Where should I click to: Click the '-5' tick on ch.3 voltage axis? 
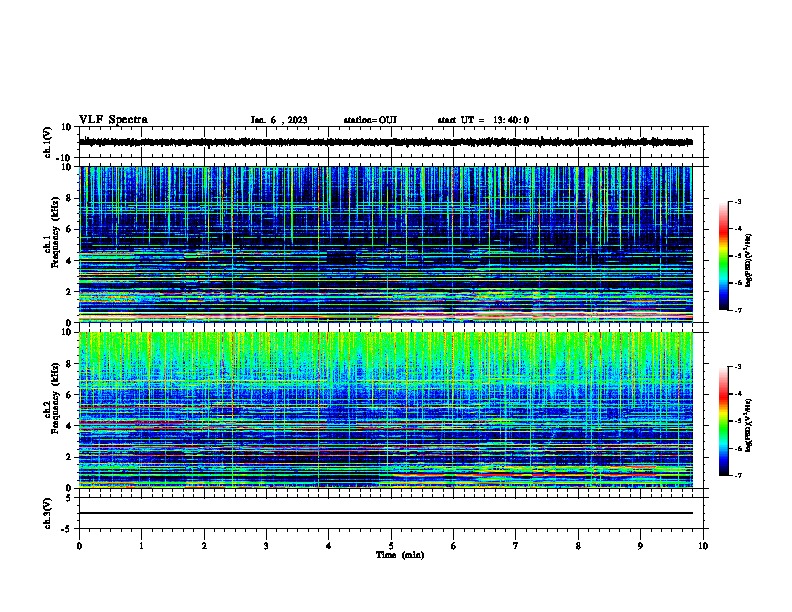click(x=67, y=529)
